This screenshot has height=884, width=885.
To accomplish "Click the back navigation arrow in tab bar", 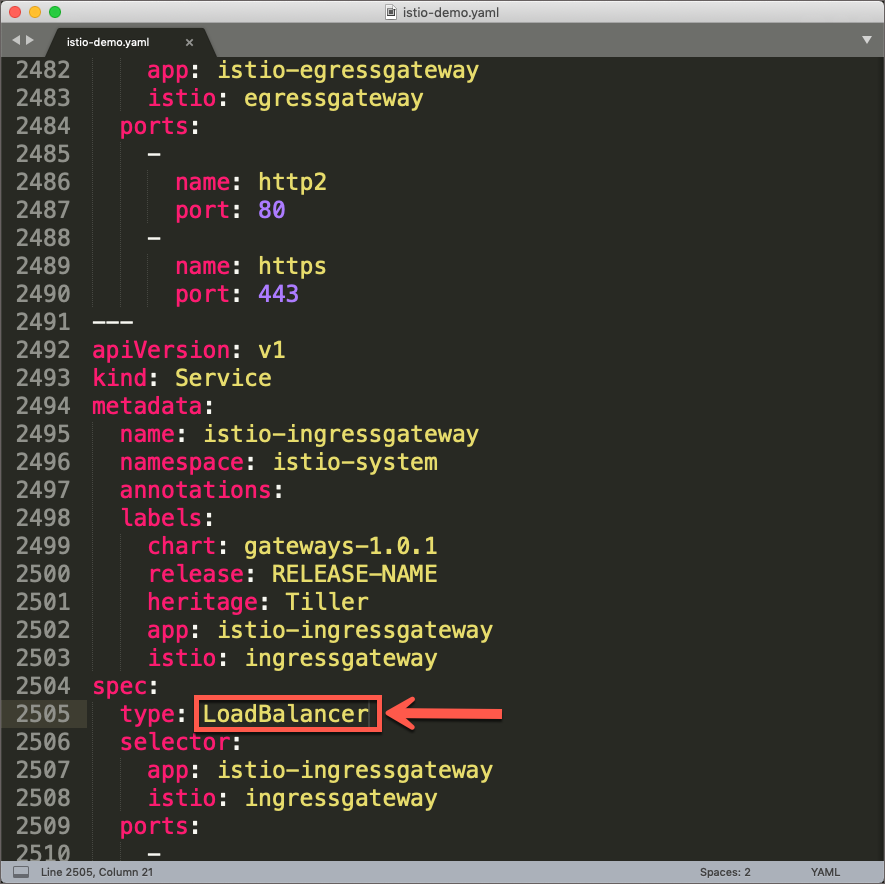I will tap(16, 40).
